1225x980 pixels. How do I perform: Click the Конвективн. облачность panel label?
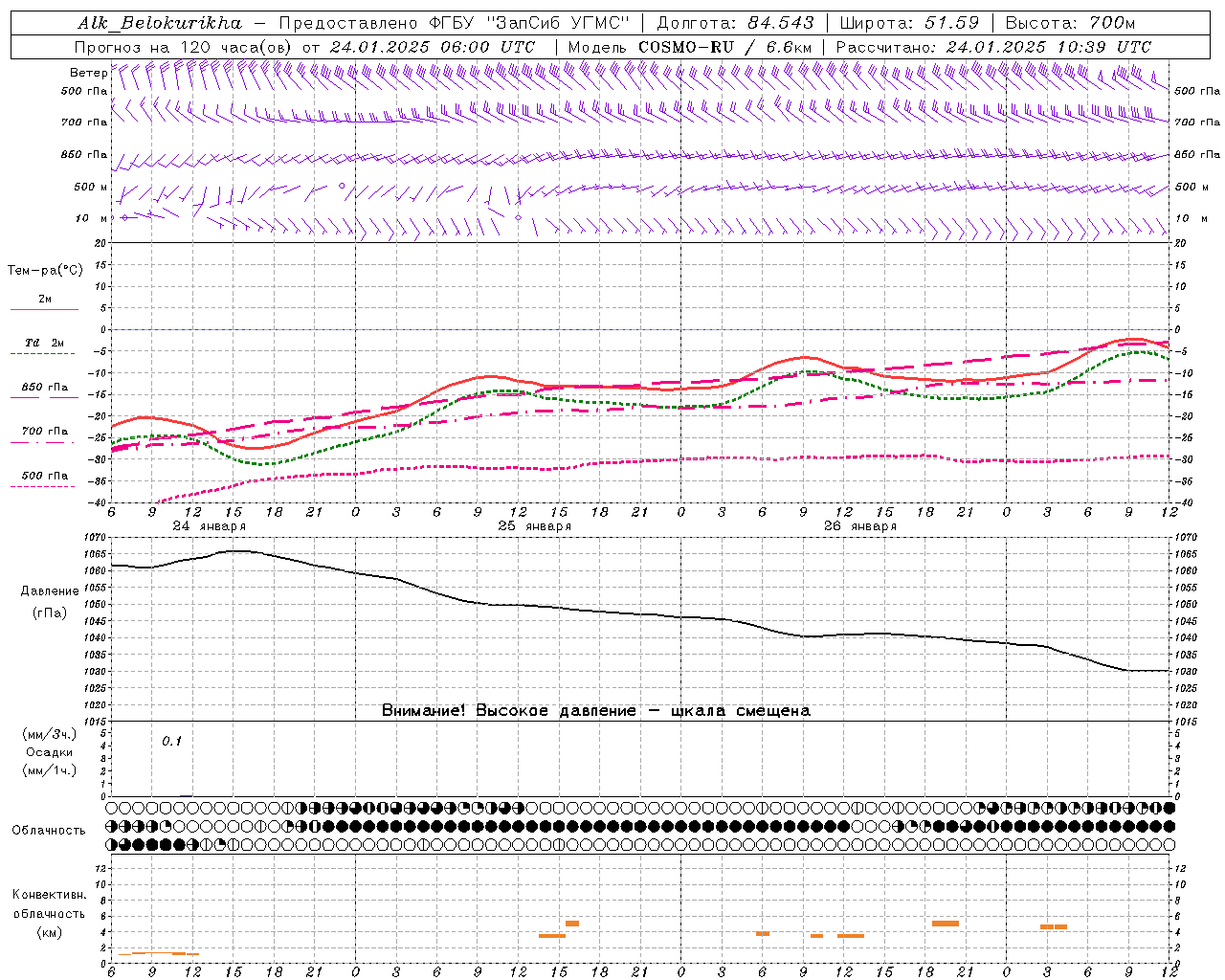click(x=49, y=913)
